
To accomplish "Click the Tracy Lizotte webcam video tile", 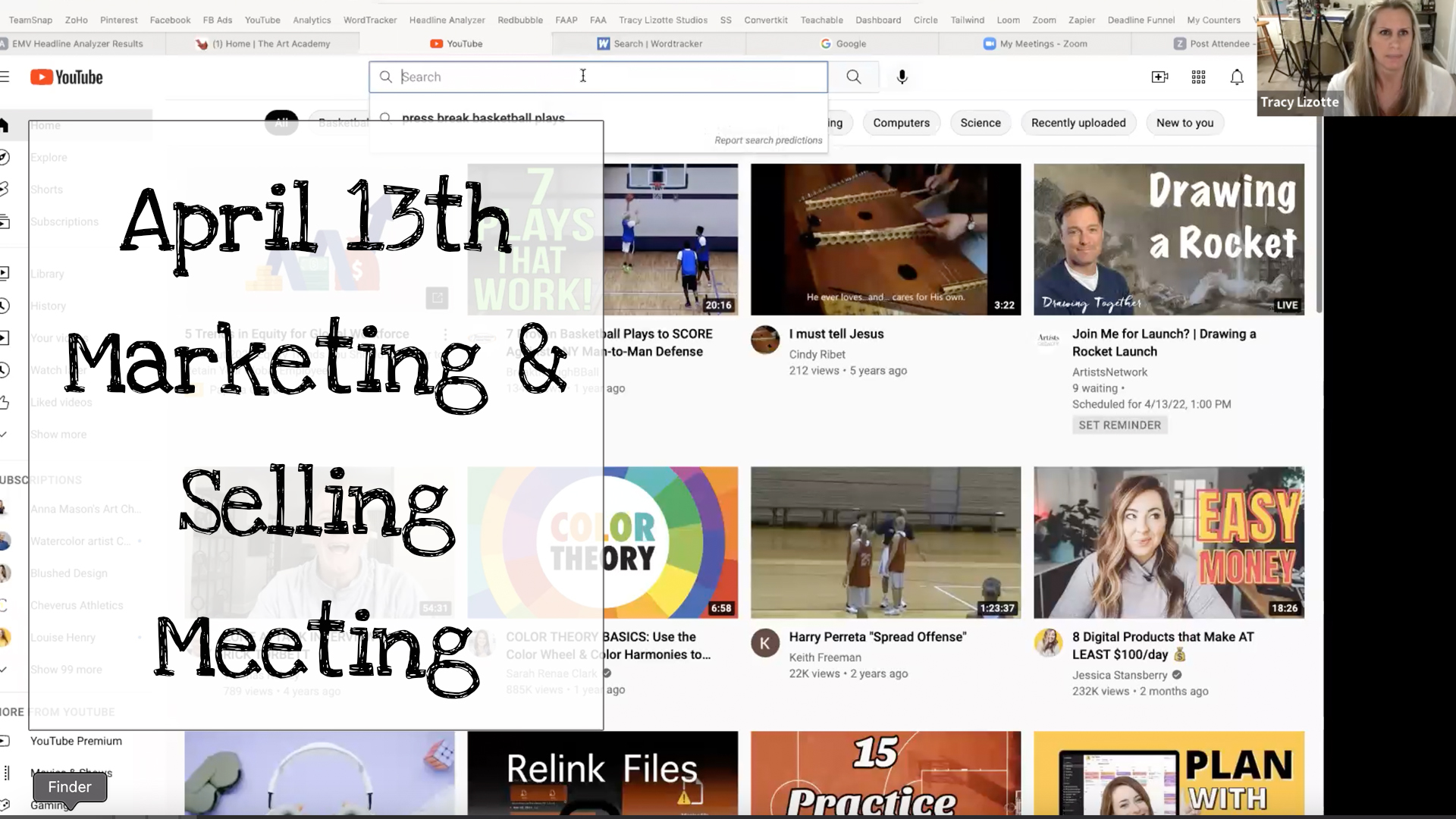I will (1356, 58).
